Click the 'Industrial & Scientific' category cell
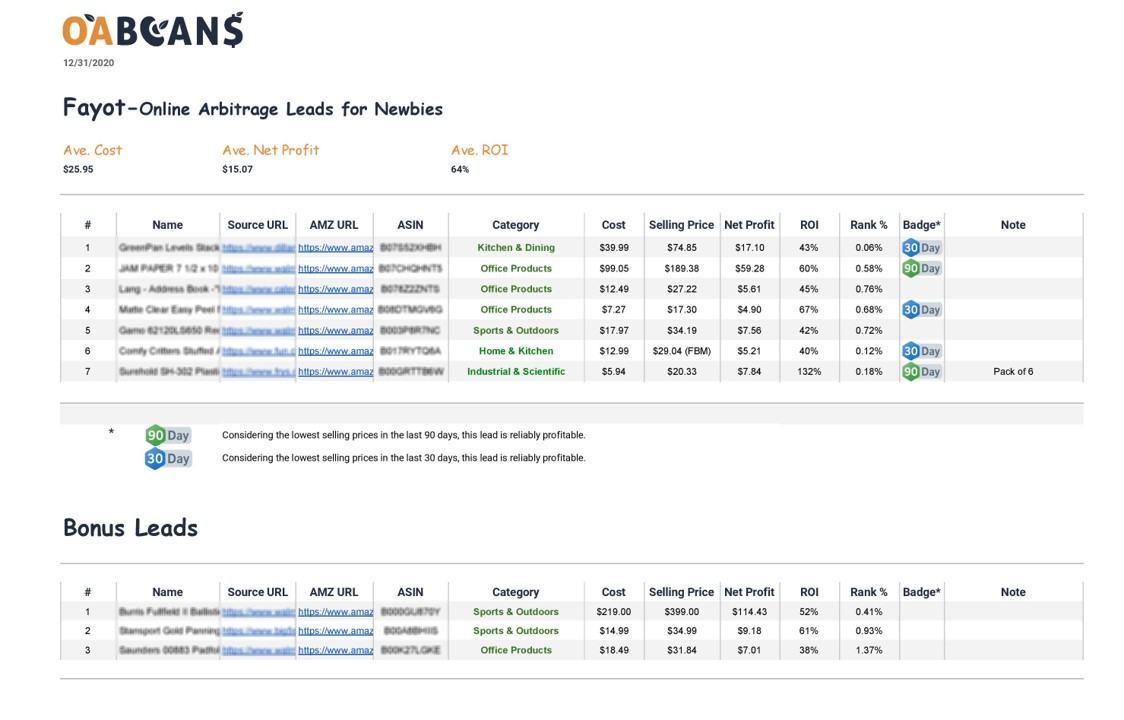The image size is (1124, 720). pyautogui.click(x=516, y=372)
